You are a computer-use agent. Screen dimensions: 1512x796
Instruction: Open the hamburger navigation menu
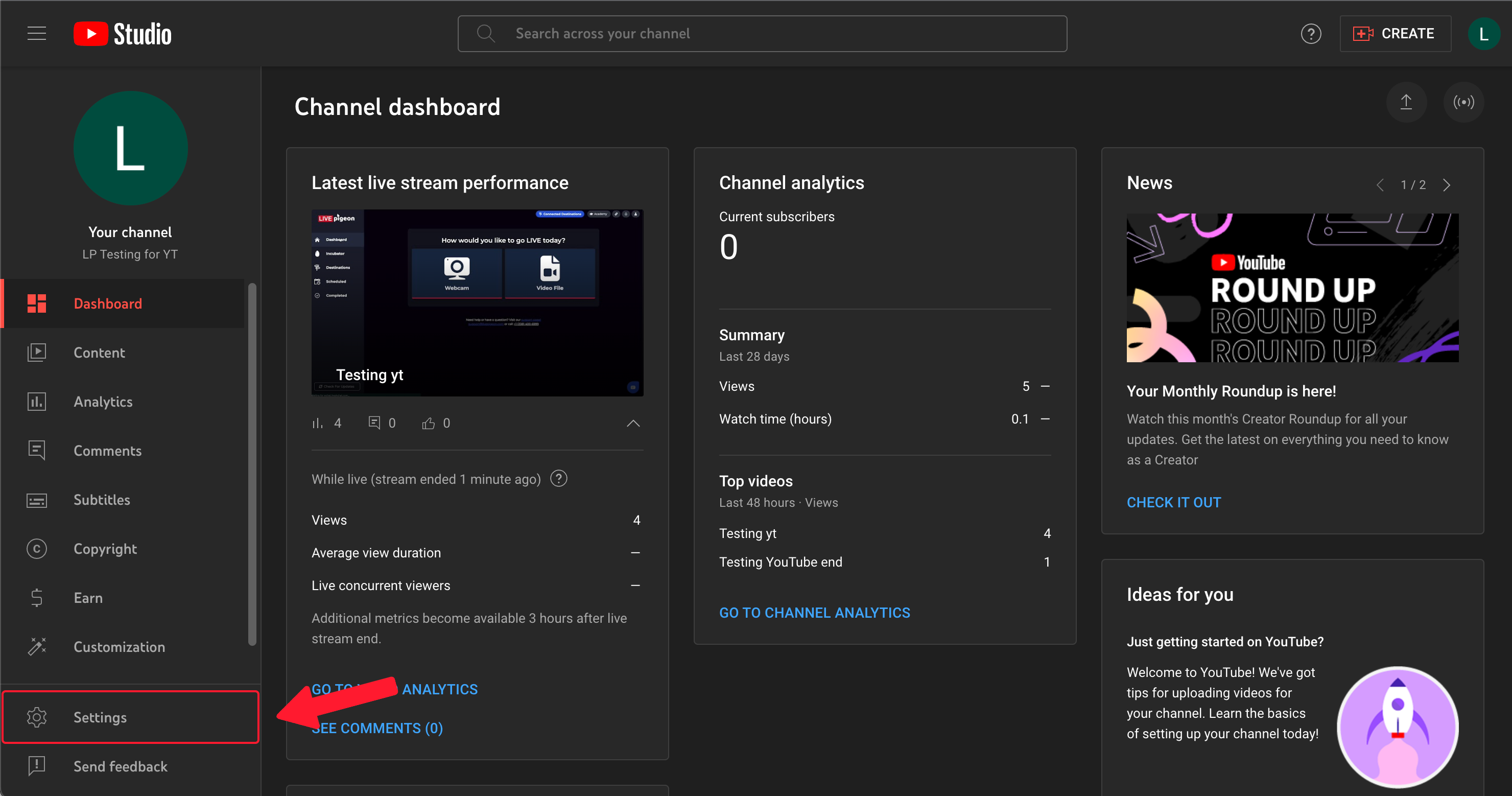coord(36,33)
